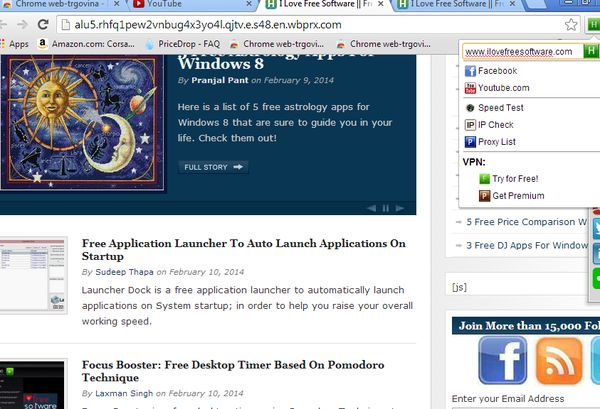Screen dimensions: 600x409
Task: Click the Youtube.com icon in the proxy popup
Action: click(x=470, y=88)
